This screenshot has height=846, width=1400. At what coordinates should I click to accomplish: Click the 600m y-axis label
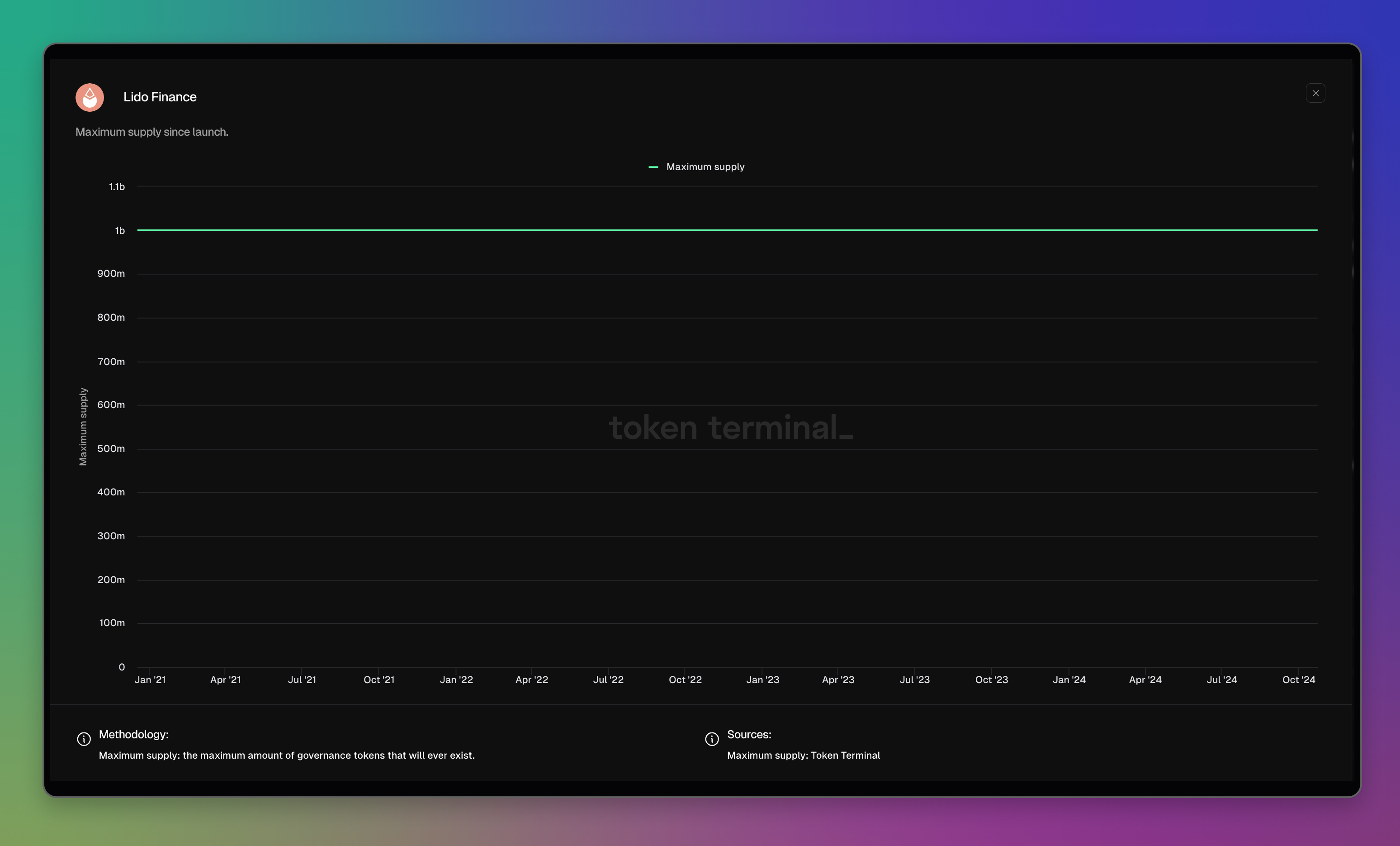tap(111, 405)
